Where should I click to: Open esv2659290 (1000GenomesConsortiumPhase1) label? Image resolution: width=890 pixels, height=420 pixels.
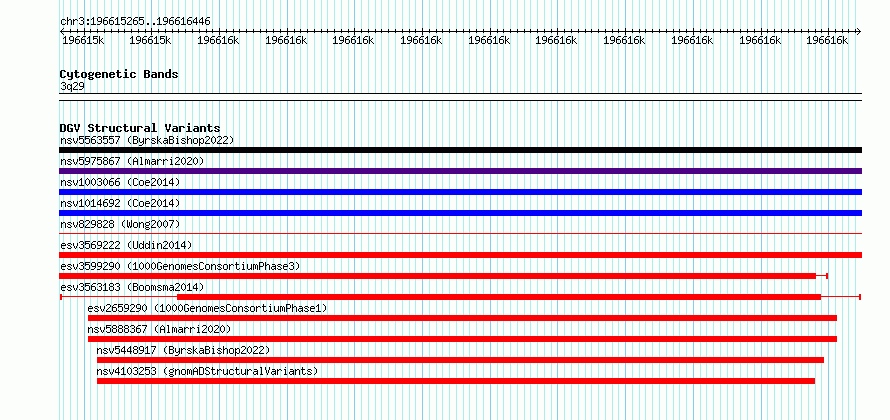(x=207, y=308)
